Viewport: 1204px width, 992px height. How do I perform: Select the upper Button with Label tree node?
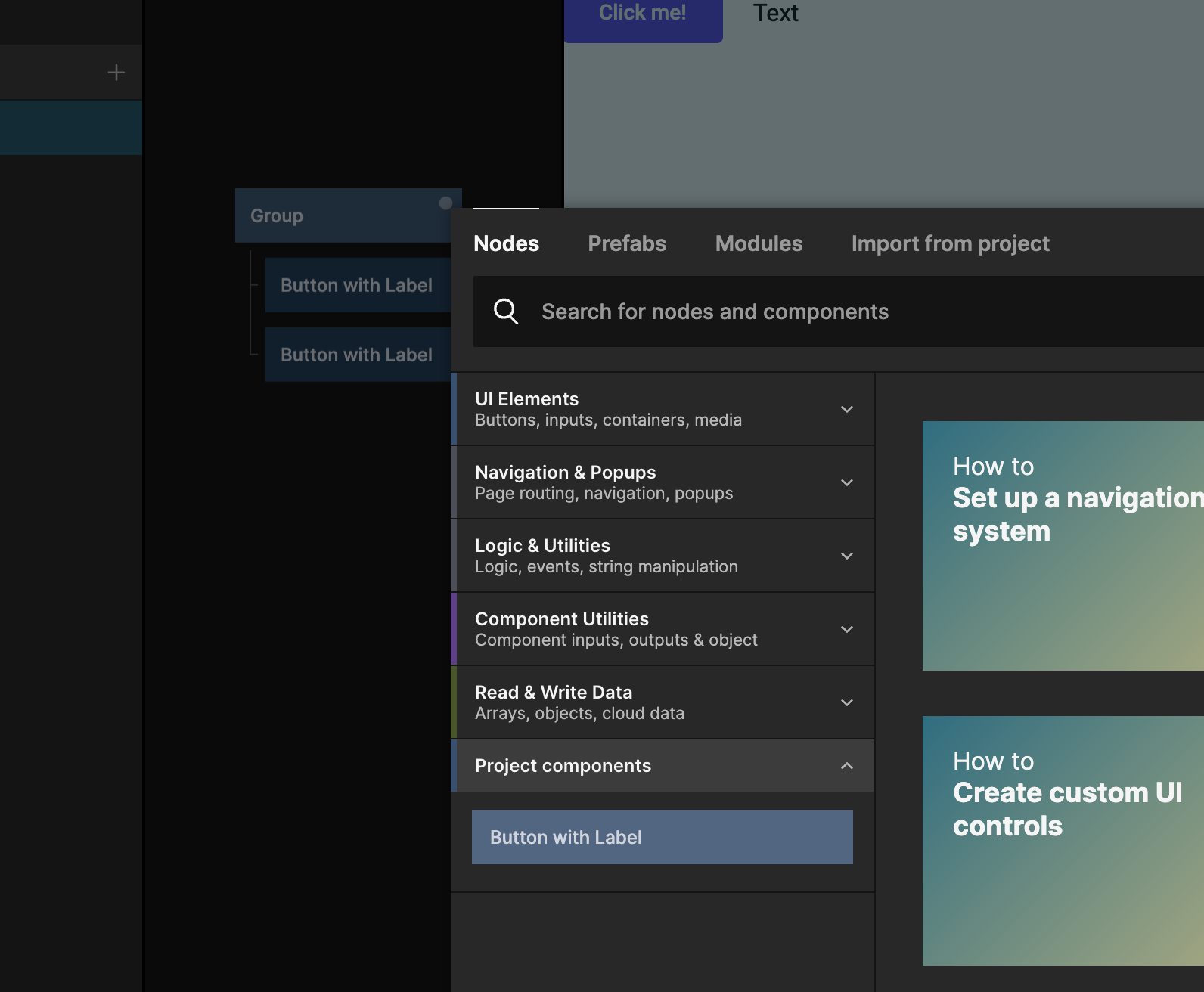356,285
